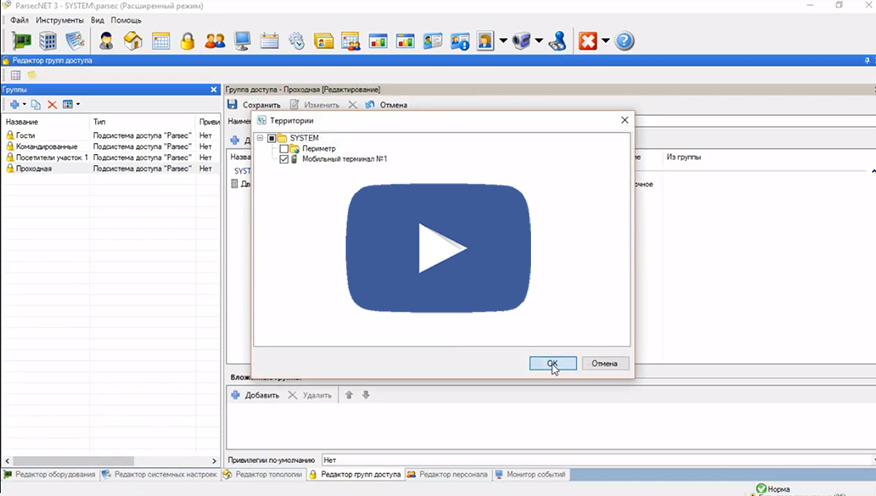
Task: Open dropdown arrow next to video camera icon
Action: click(x=539, y=41)
